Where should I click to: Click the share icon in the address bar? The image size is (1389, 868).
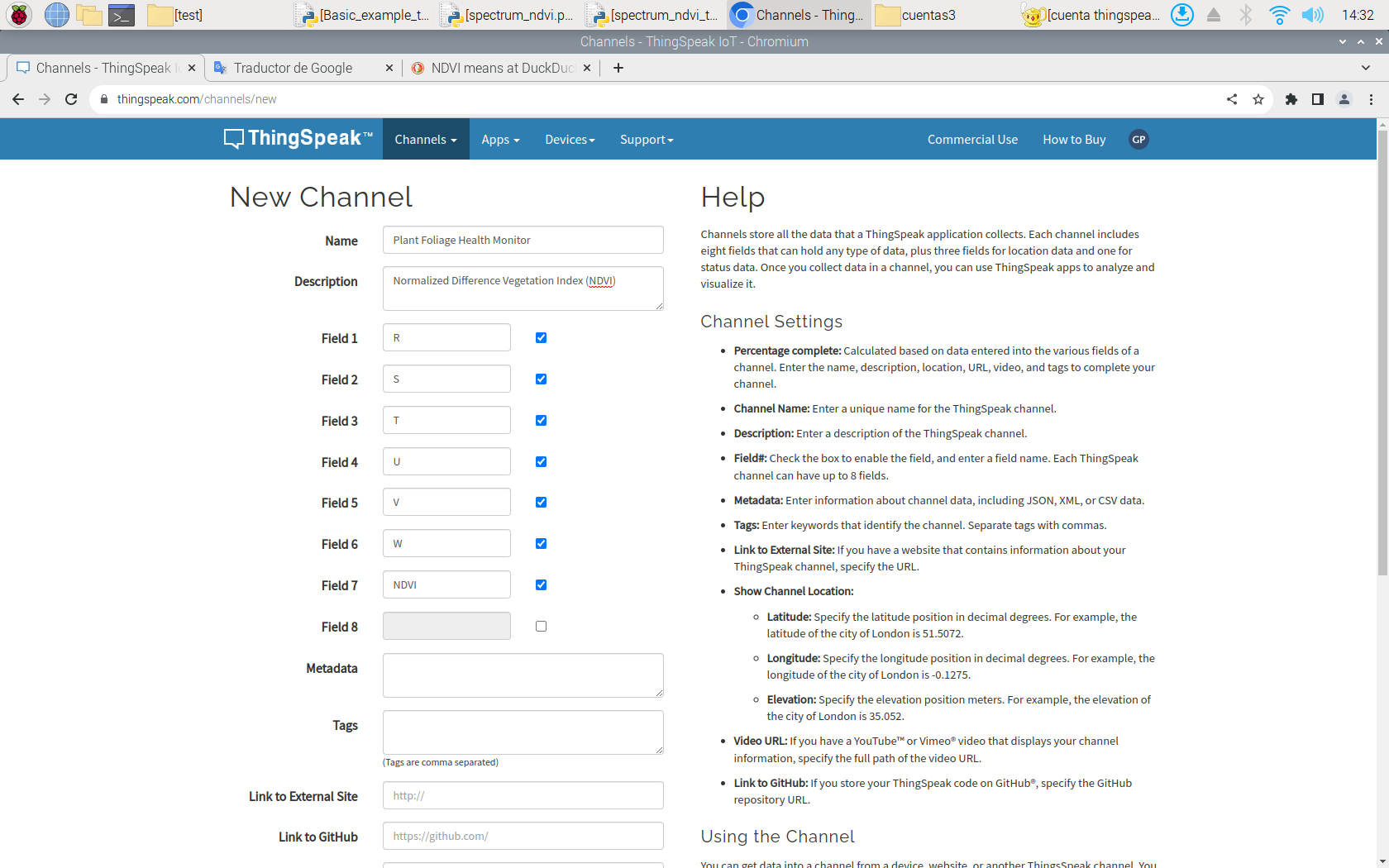tap(1232, 99)
